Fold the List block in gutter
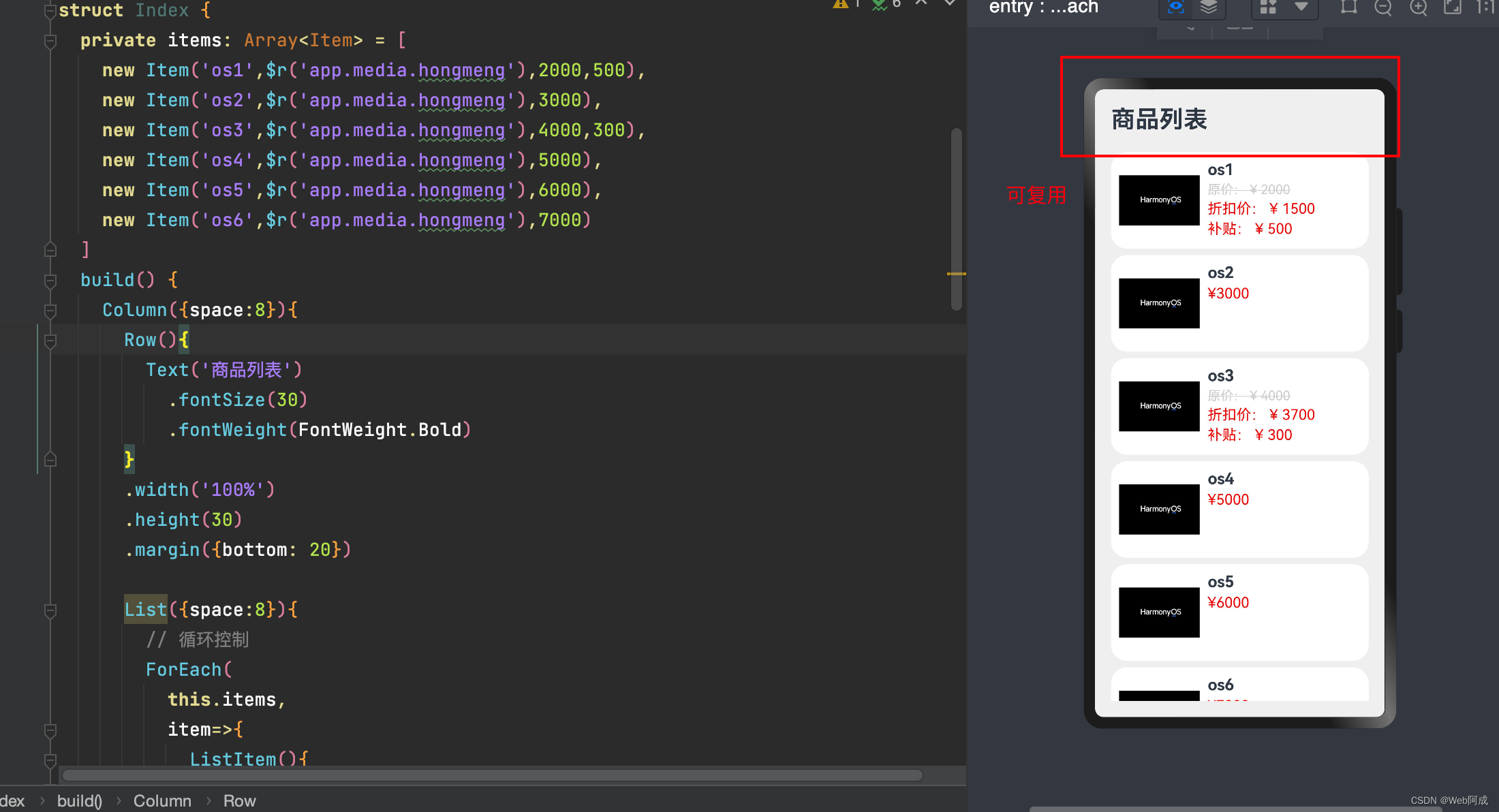The height and width of the screenshot is (812, 1499). click(50, 610)
